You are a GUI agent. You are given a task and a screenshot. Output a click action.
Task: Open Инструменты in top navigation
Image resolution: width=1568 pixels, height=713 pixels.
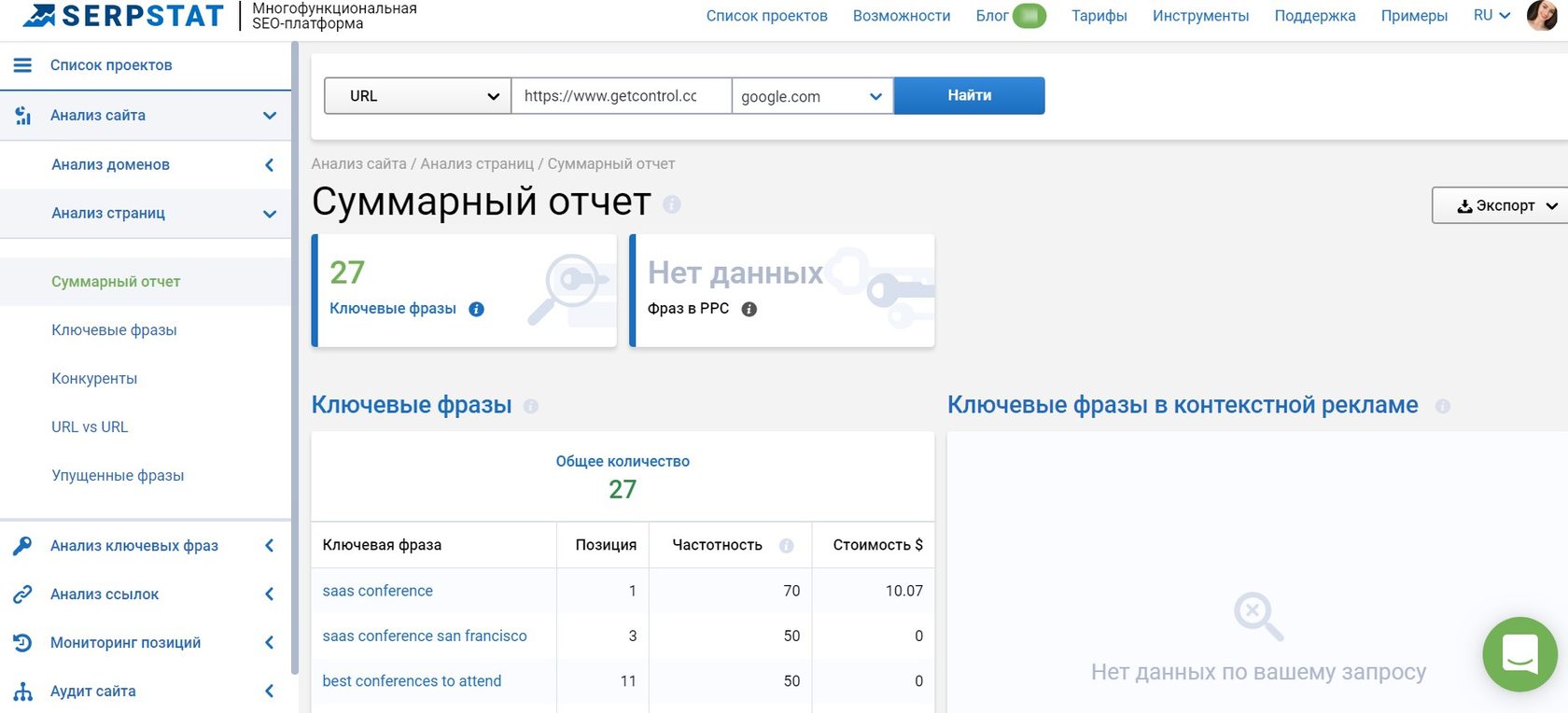tap(1201, 16)
